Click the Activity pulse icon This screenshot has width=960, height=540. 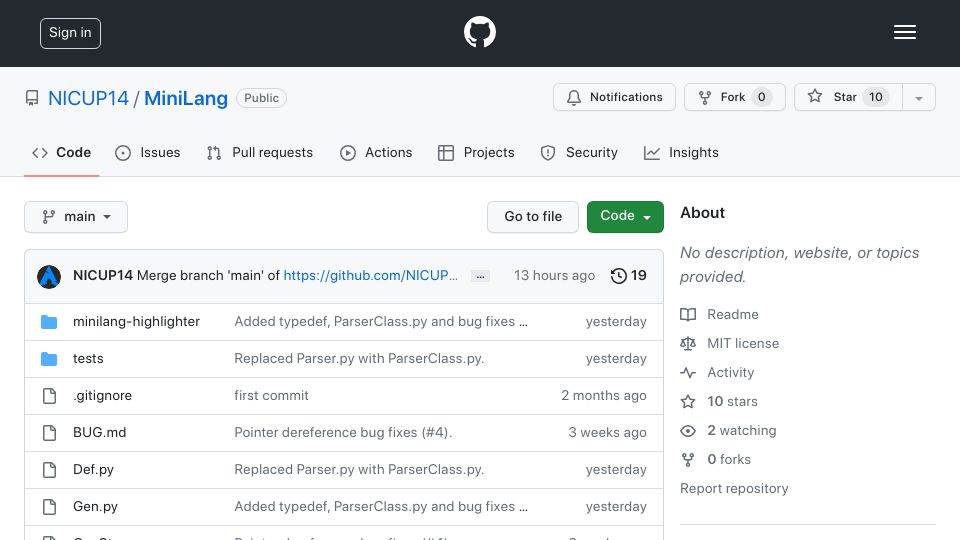click(x=688, y=372)
